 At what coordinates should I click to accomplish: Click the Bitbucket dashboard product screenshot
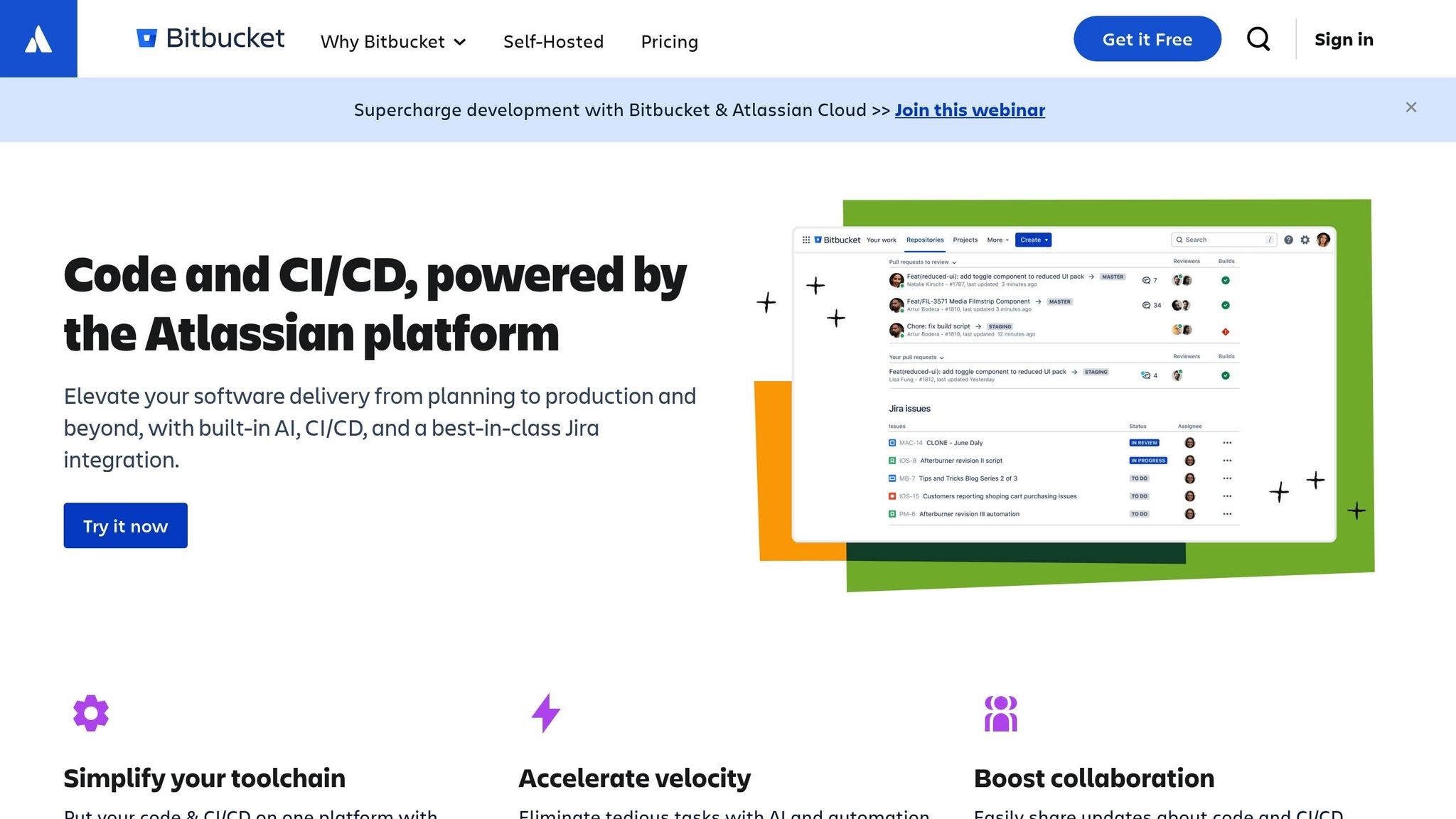1064,384
